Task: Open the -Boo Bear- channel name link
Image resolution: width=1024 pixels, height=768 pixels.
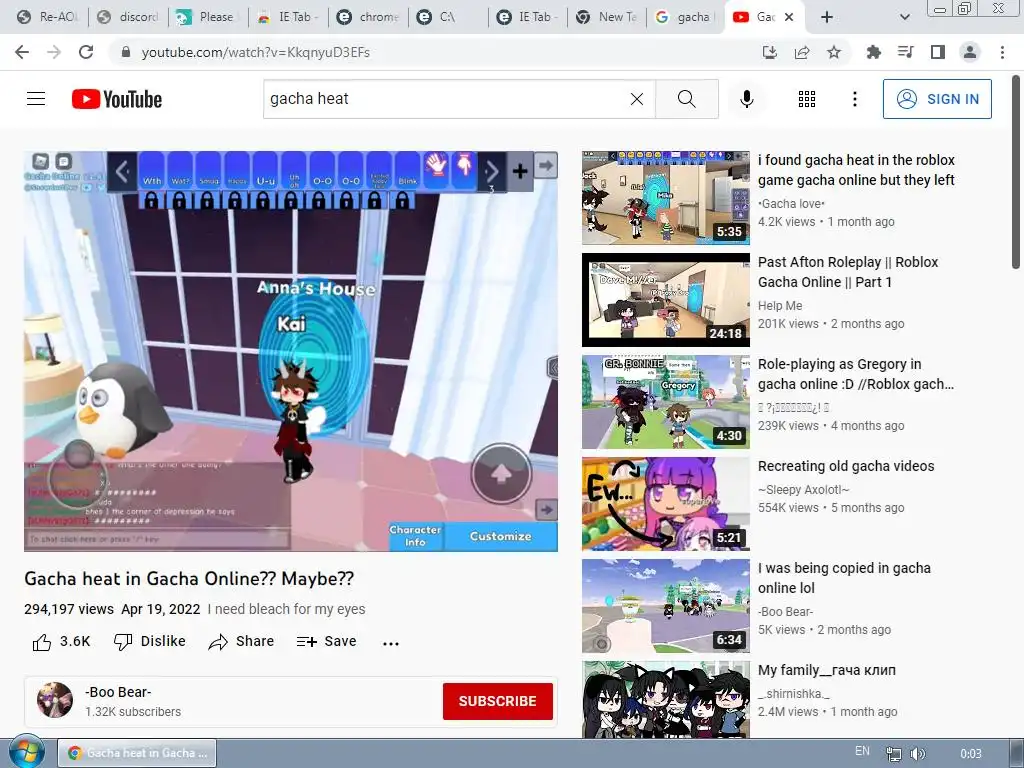Action: 118,692
